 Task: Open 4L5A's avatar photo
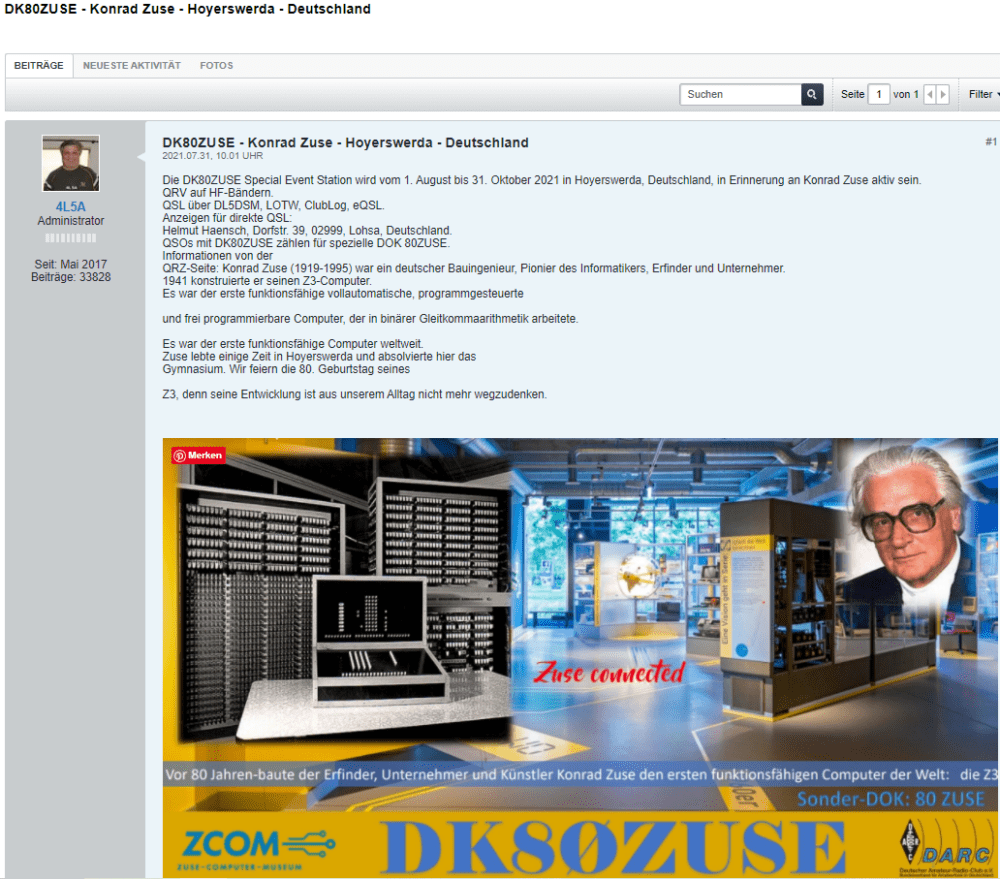click(x=70, y=162)
